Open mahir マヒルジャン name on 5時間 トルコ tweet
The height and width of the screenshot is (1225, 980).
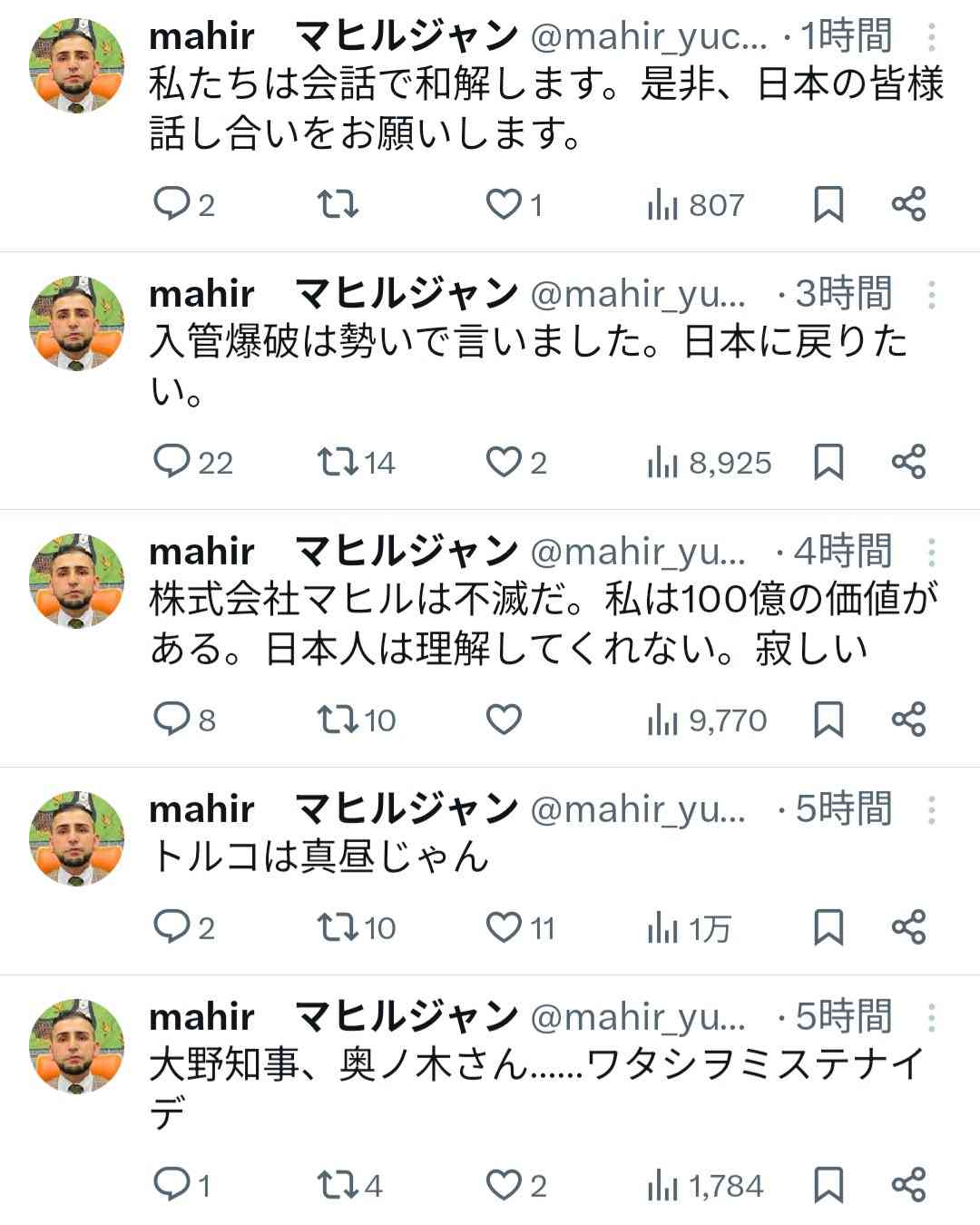click(x=333, y=808)
